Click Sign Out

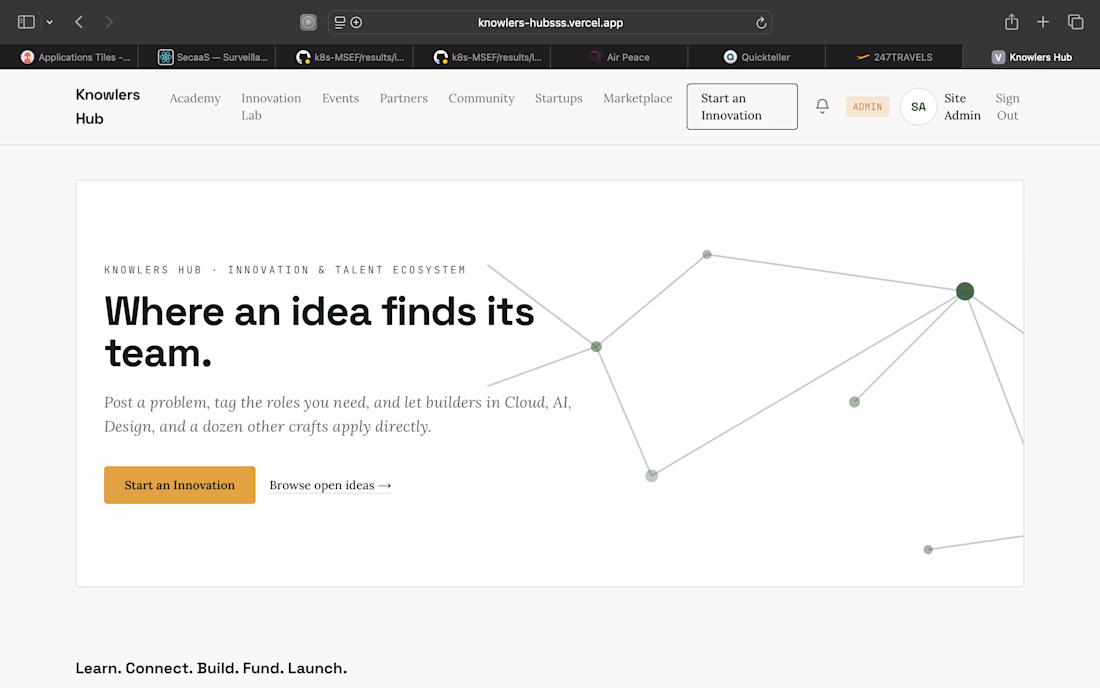(1007, 107)
